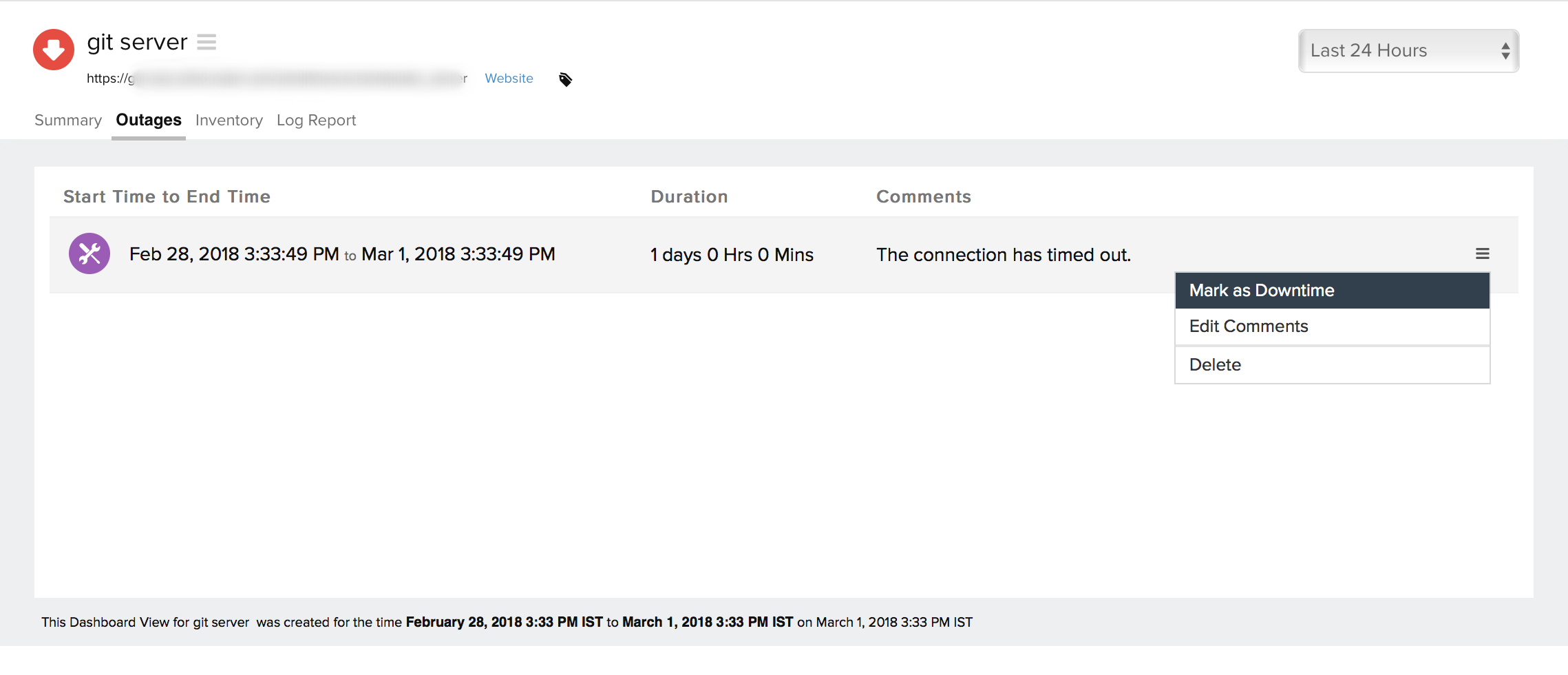Viewport: 1568px width, 675px height.
Task: Switch to the Summary tab
Action: click(67, 120)
